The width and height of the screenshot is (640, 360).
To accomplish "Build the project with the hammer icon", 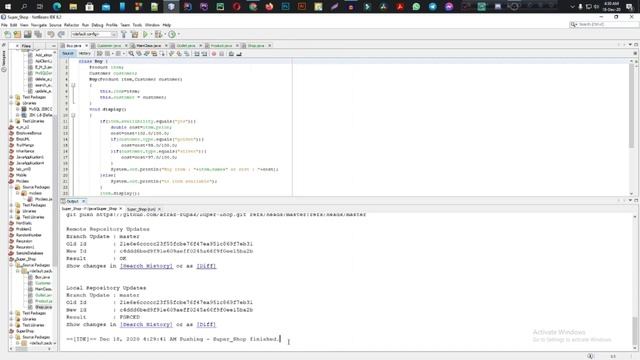I will [124, 35].
